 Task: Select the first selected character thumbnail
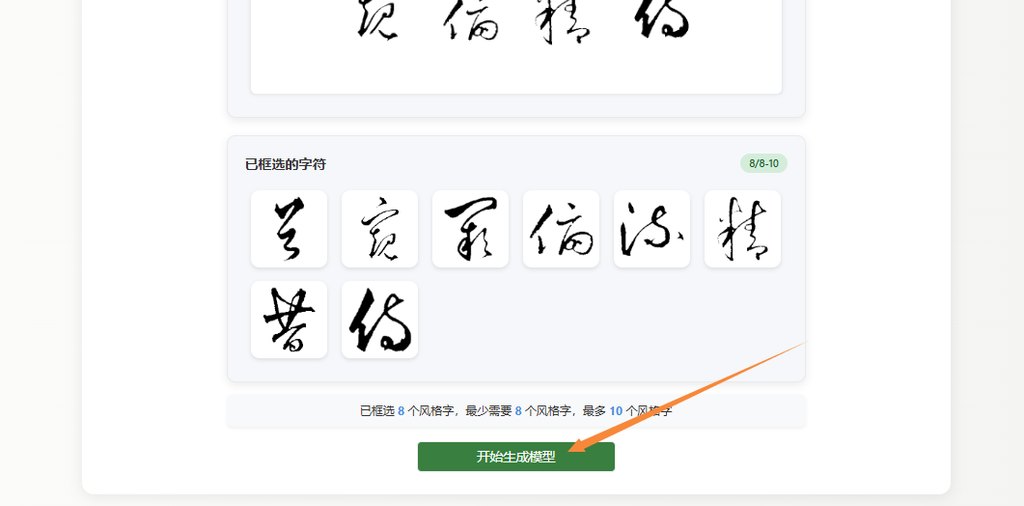pyautogui.click(x=289, y=229)
